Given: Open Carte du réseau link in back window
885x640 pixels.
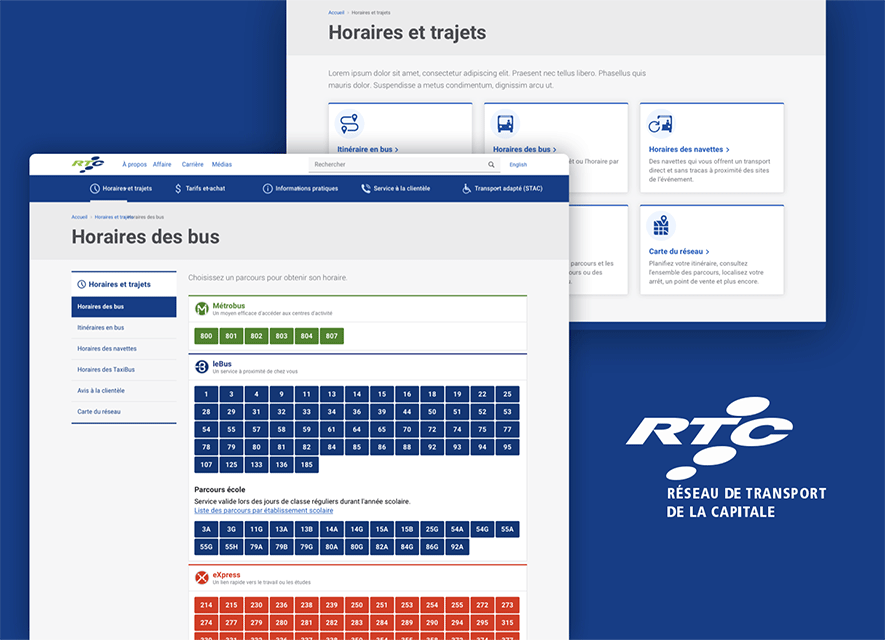Looking at the screenshot, I should point(679,252).
